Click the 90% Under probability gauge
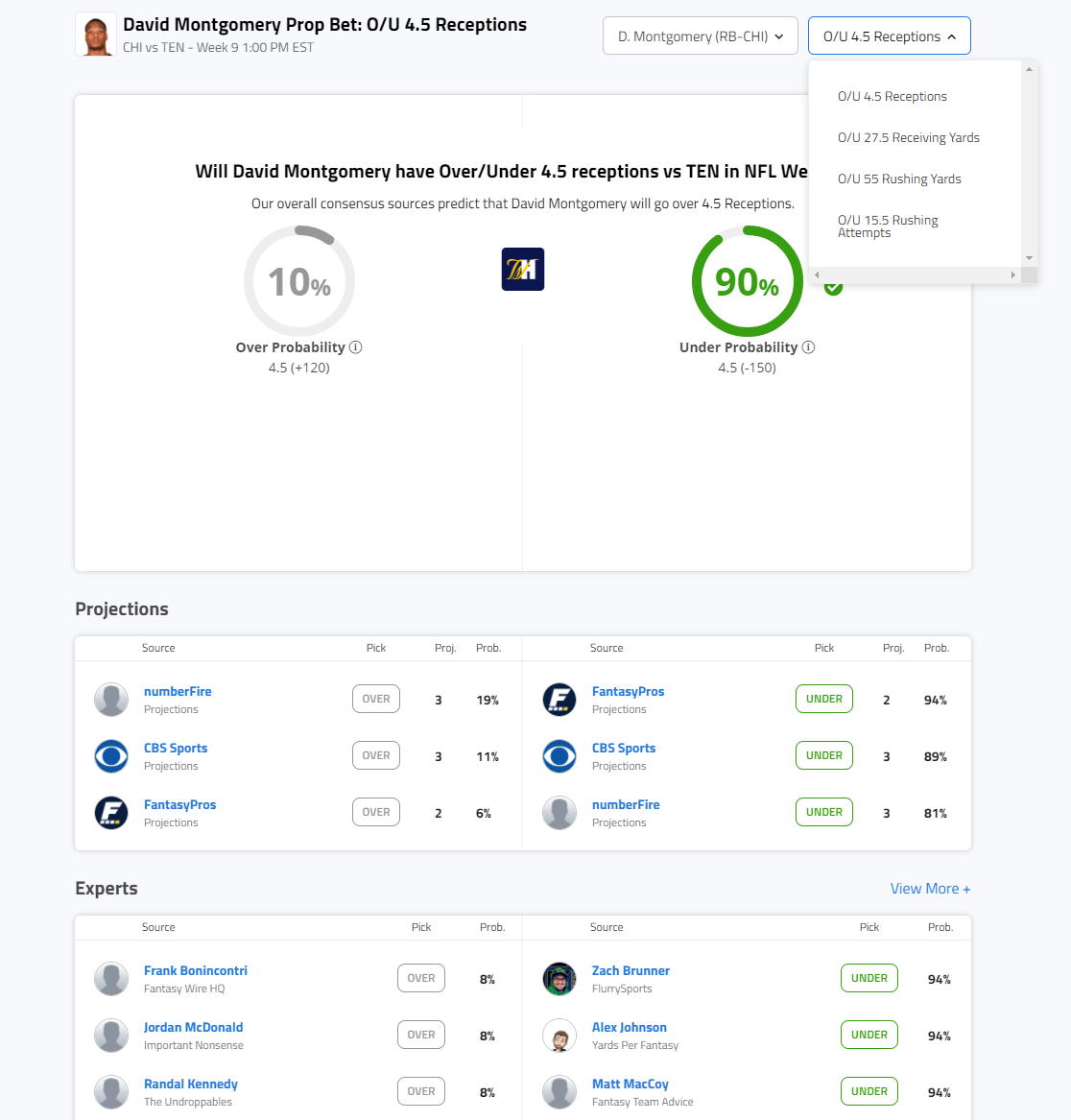Viewport: 1071px width, 1120px height. pyautogui.click(x=748, y=281)
